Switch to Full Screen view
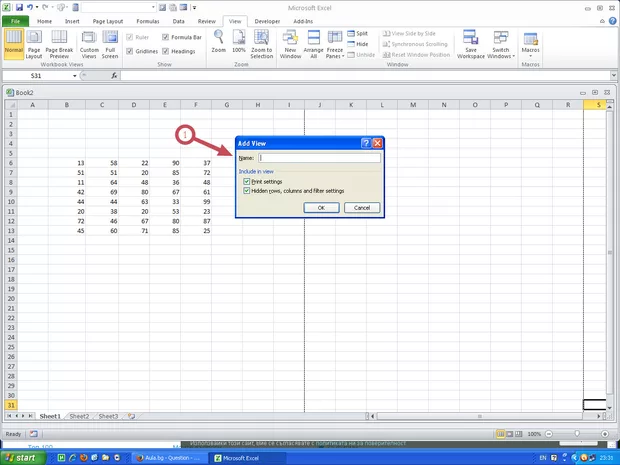This screenshot has width=620, height=465. click(111, 43)
